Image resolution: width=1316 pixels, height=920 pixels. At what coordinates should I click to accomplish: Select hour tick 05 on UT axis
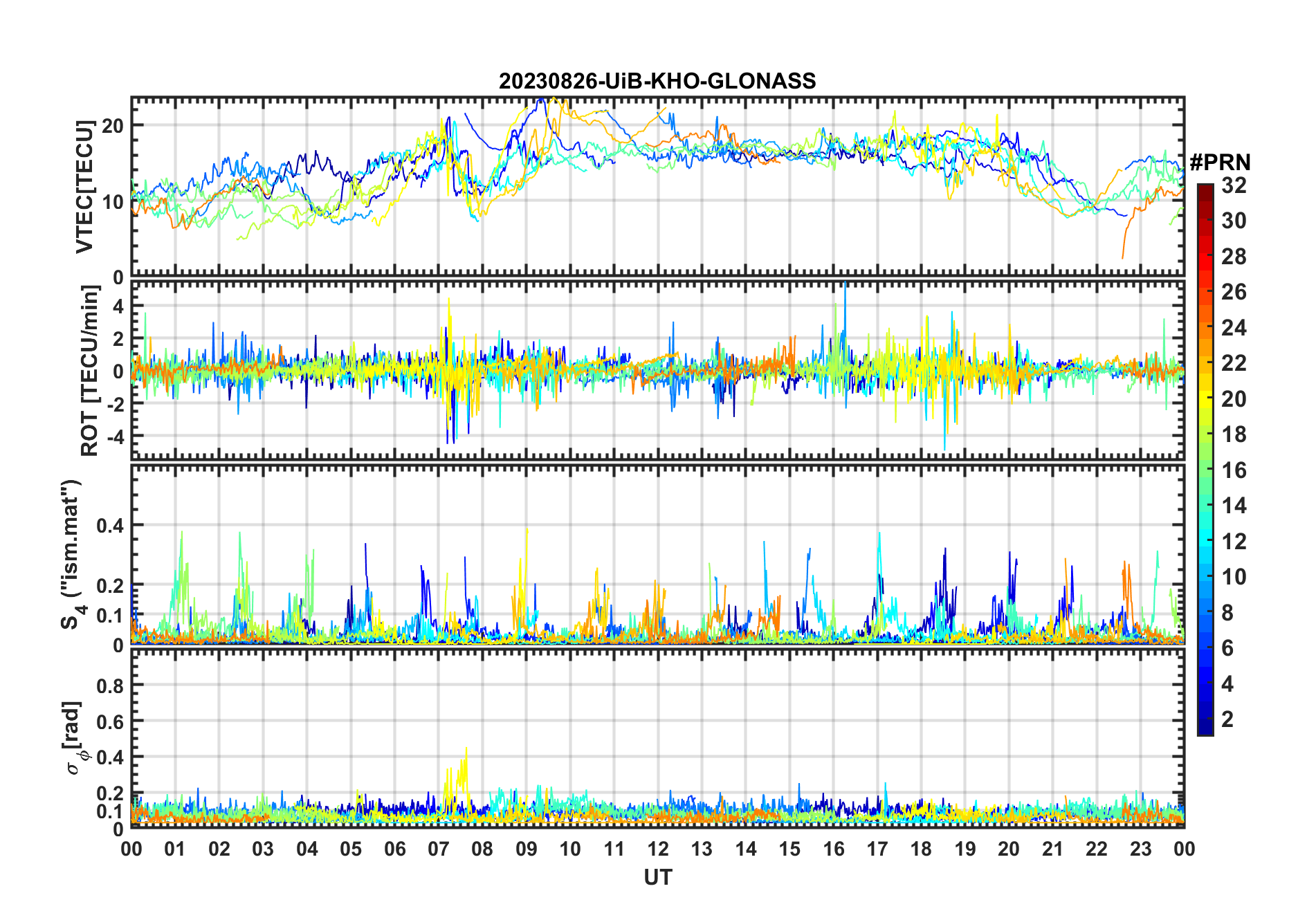point(351,849)
